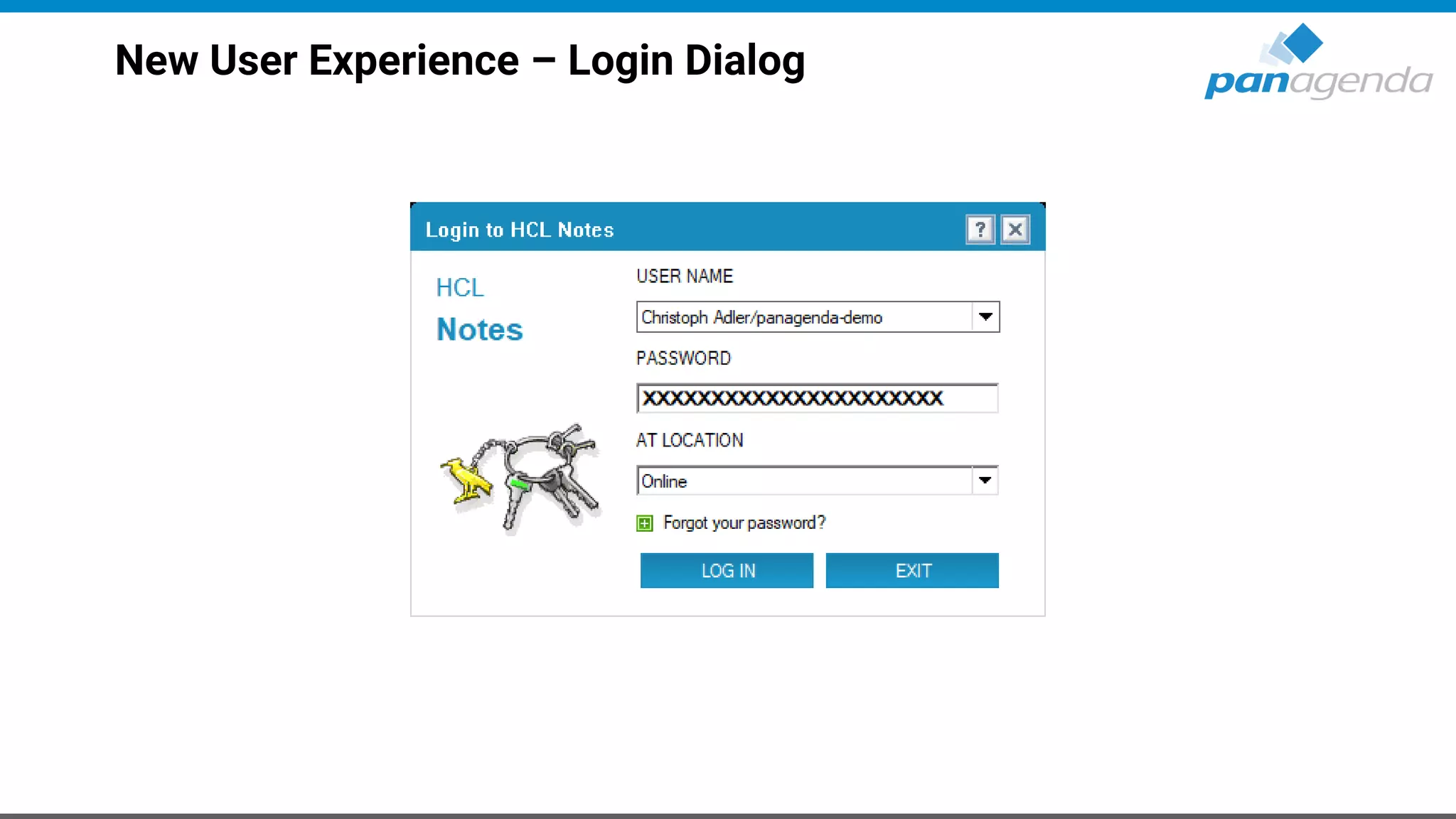The height and width of the screenshot is (819, 1456).
Task: Click the AT LOCATION label
Action: [690, 441]
